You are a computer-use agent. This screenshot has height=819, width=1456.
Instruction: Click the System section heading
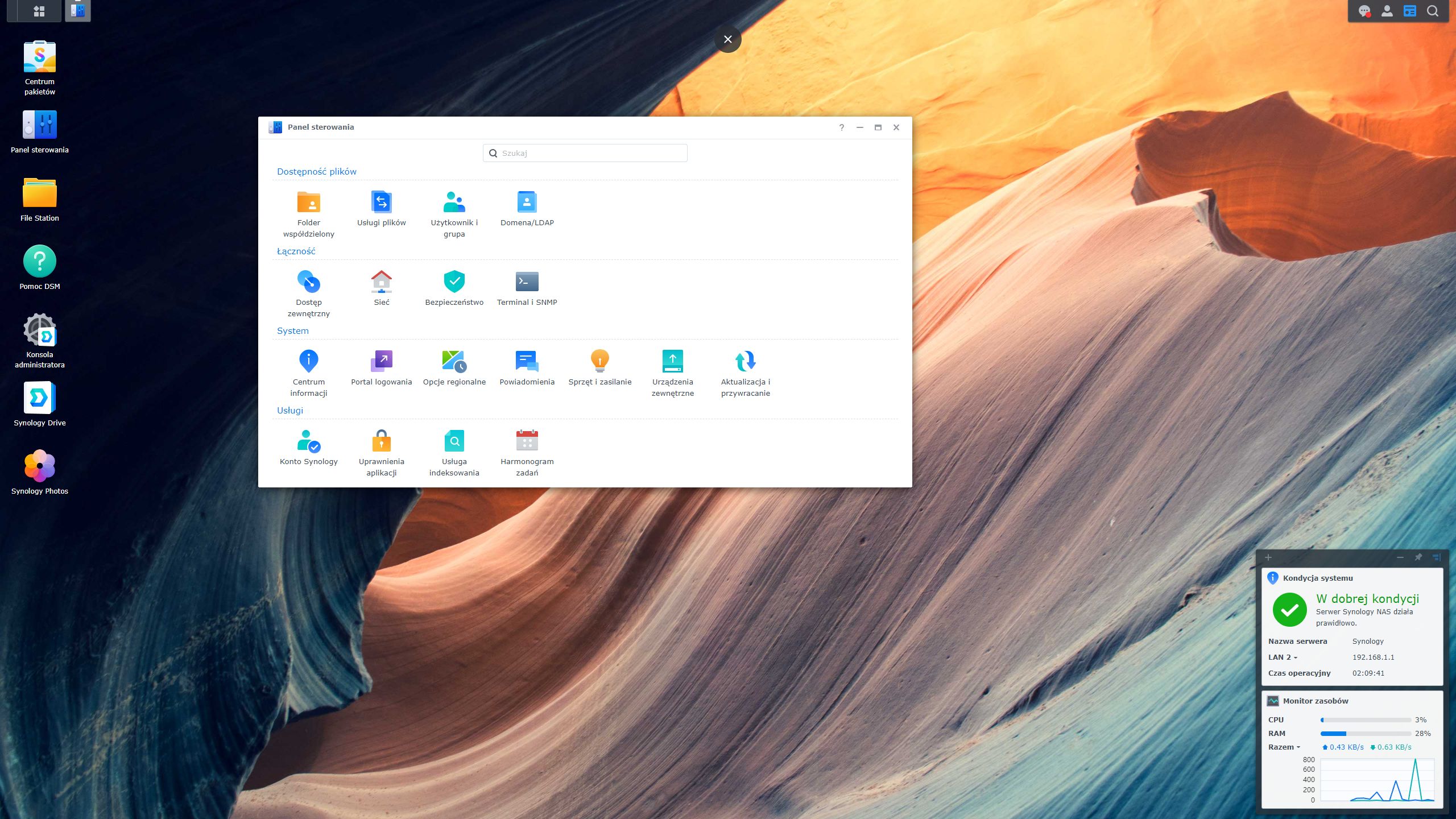(293, 331)
